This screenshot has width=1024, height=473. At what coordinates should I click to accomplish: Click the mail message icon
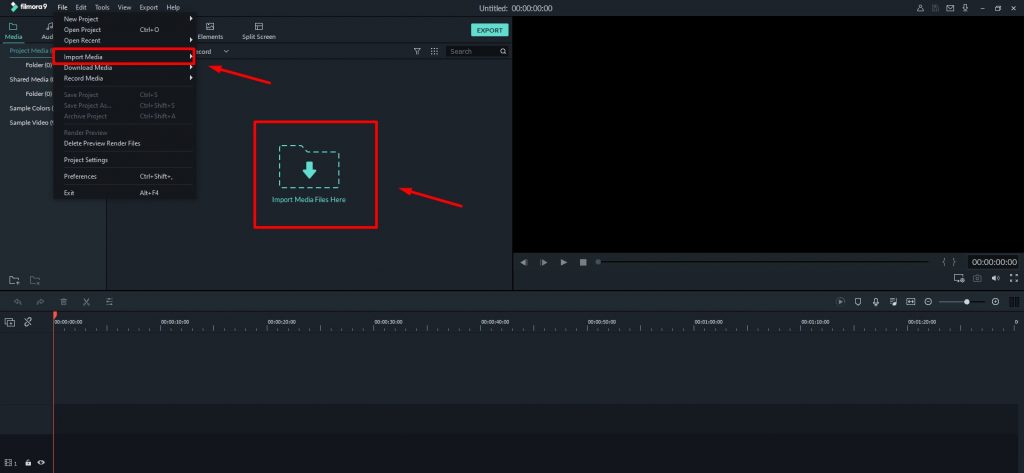point(950,8)
